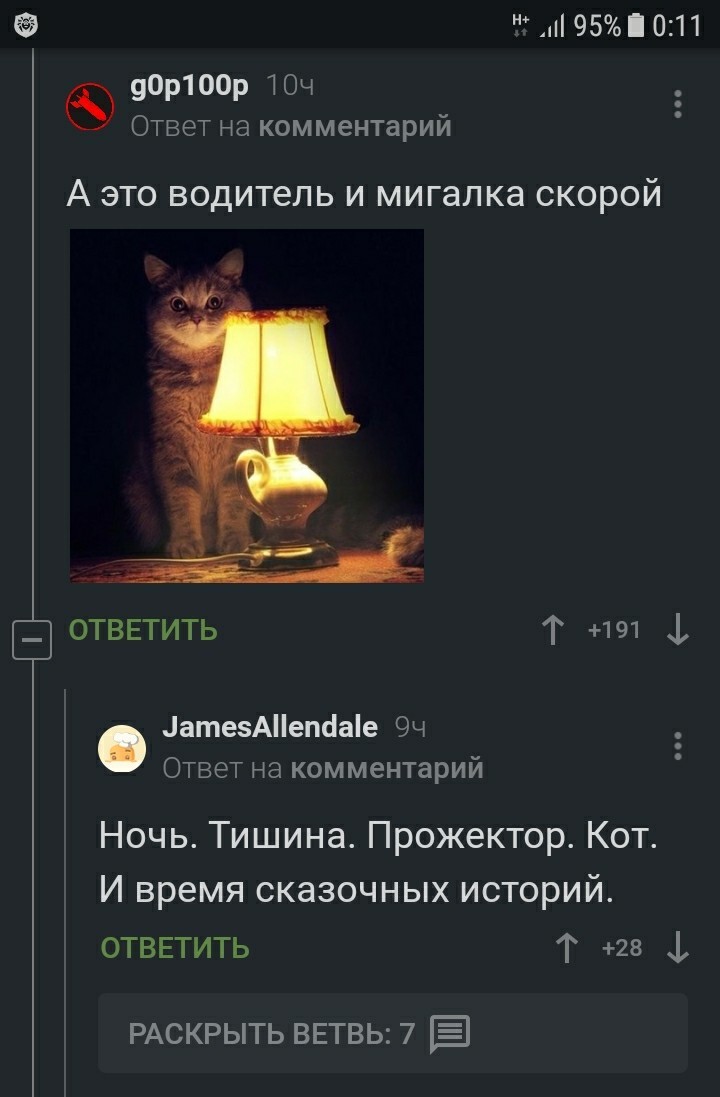Open g0p100p's profile by username

pyautogui.click(x=189, y=85)
